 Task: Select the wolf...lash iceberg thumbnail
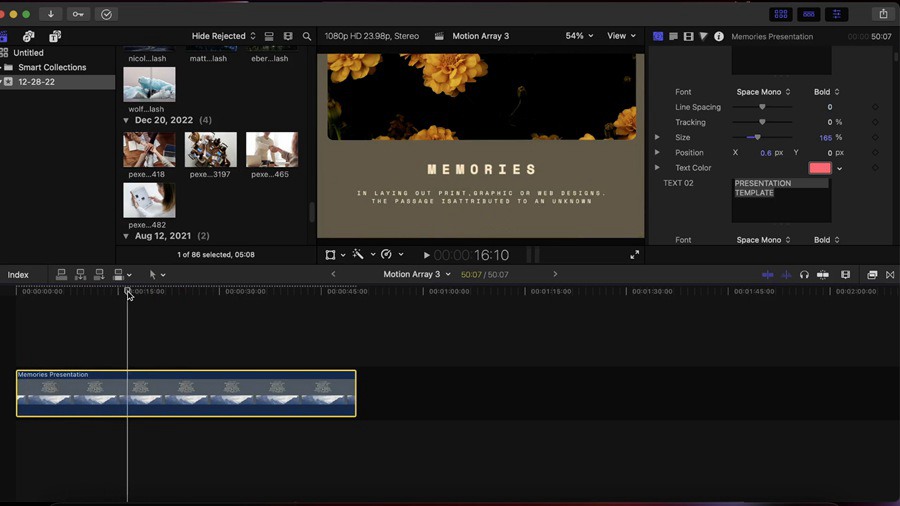(149, 84)
